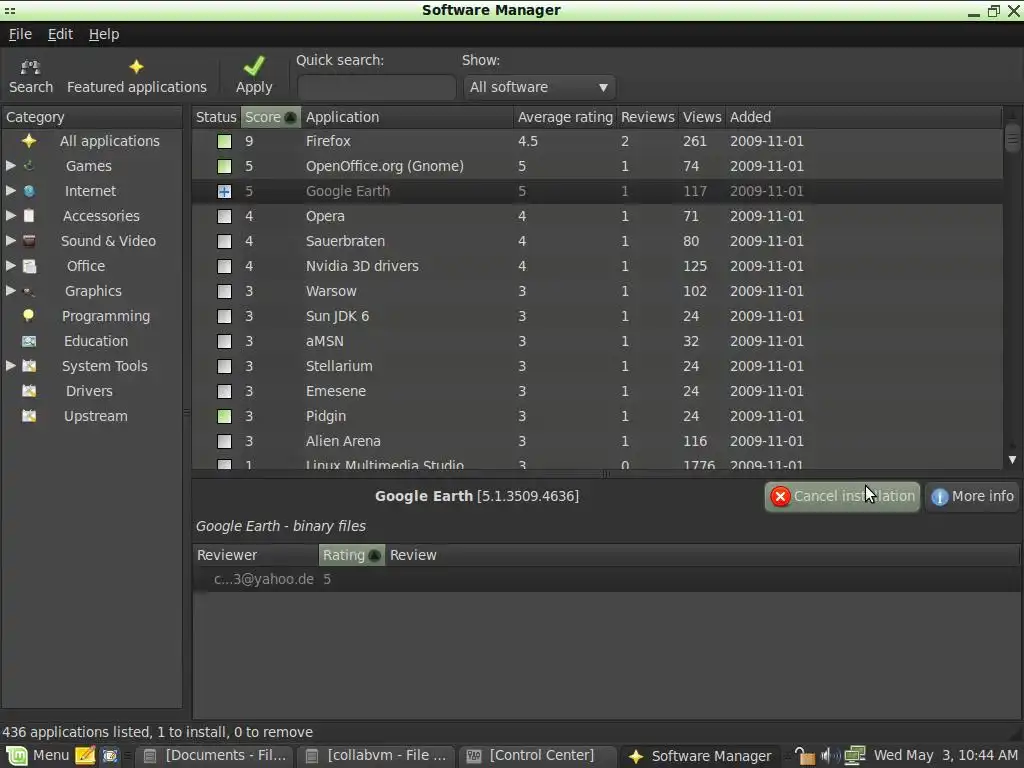Sort by the Application column header
Screen dimensions: 1024x768
[x=407, y=118]
